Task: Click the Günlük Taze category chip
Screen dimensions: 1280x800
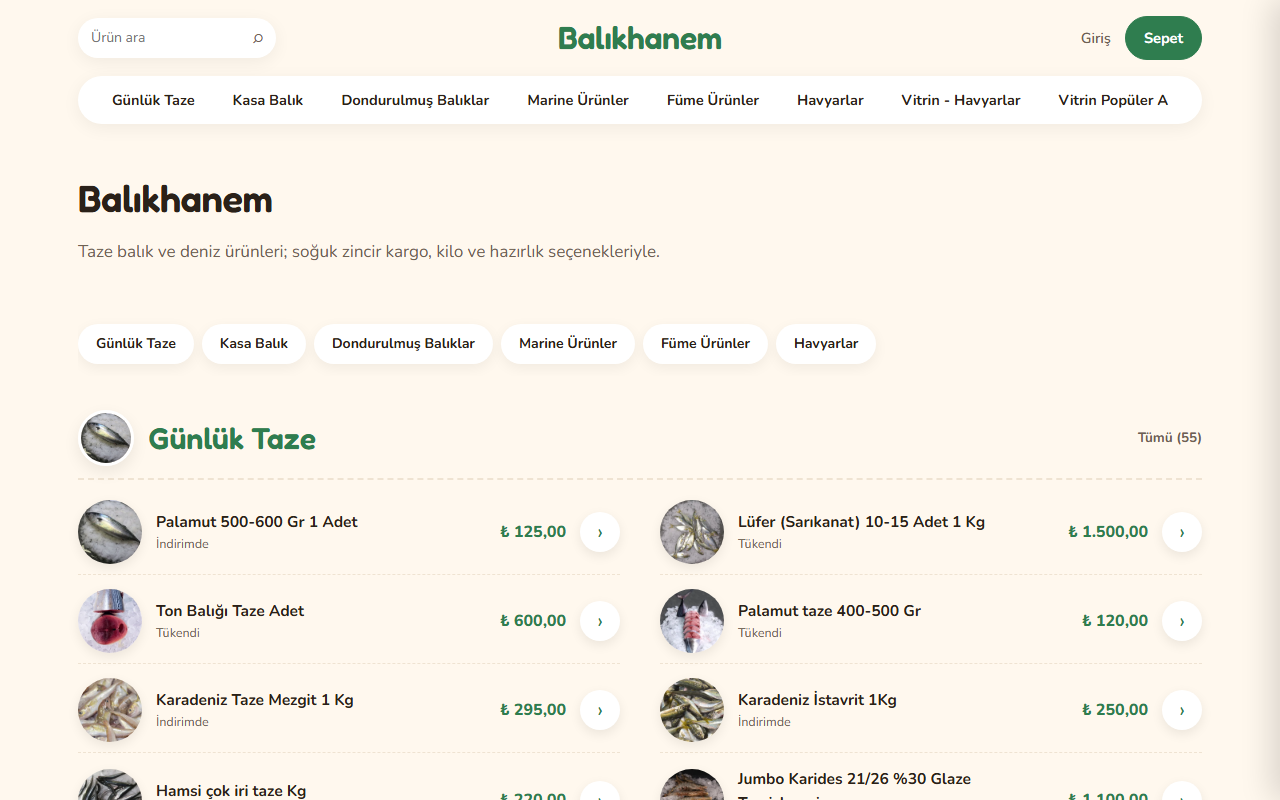Action: coord(136,344)
